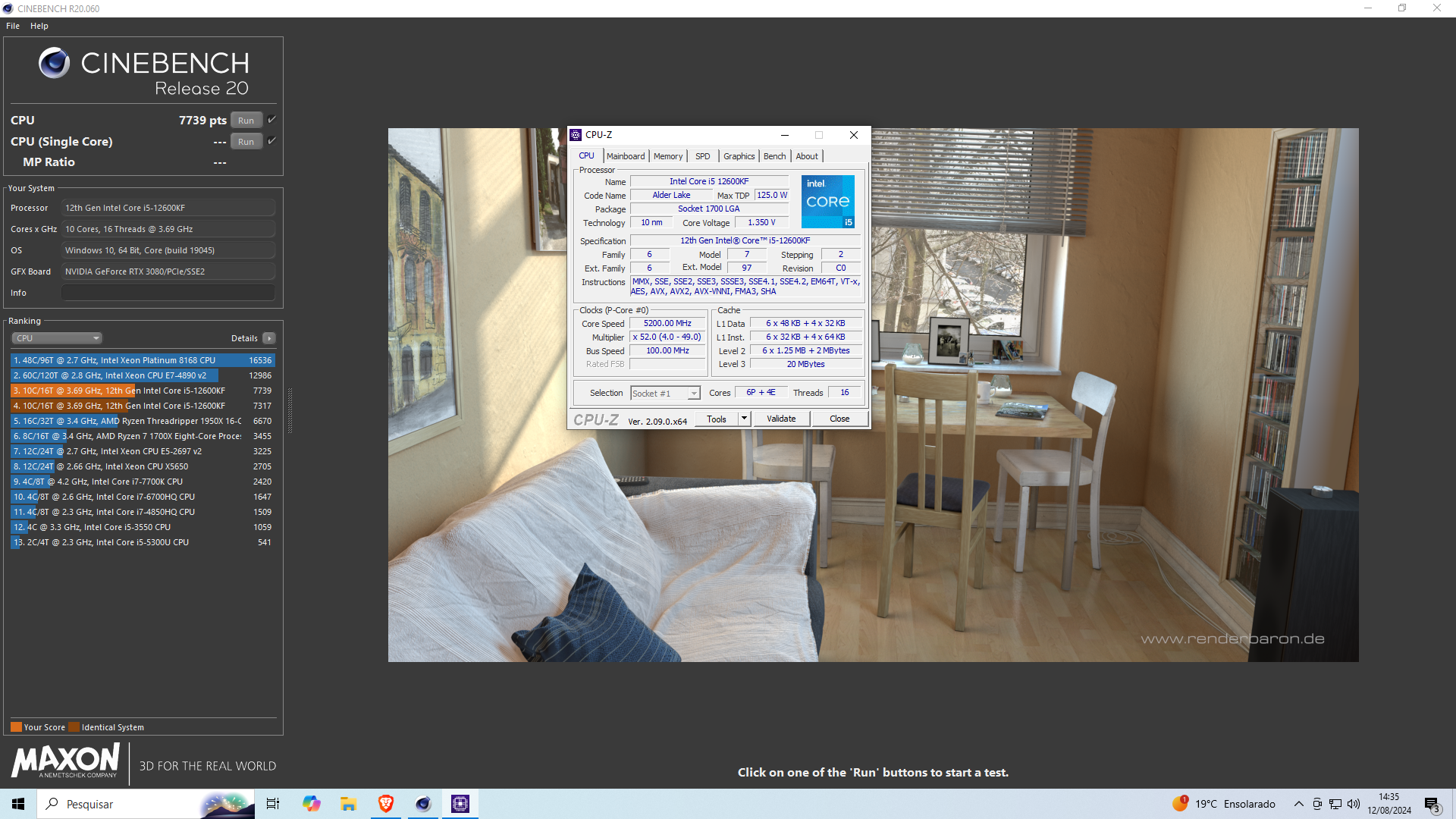Click the GFX Board field RTX 3080
Viewport: 1456px width, 819px height.
click(x=168, y=271)
